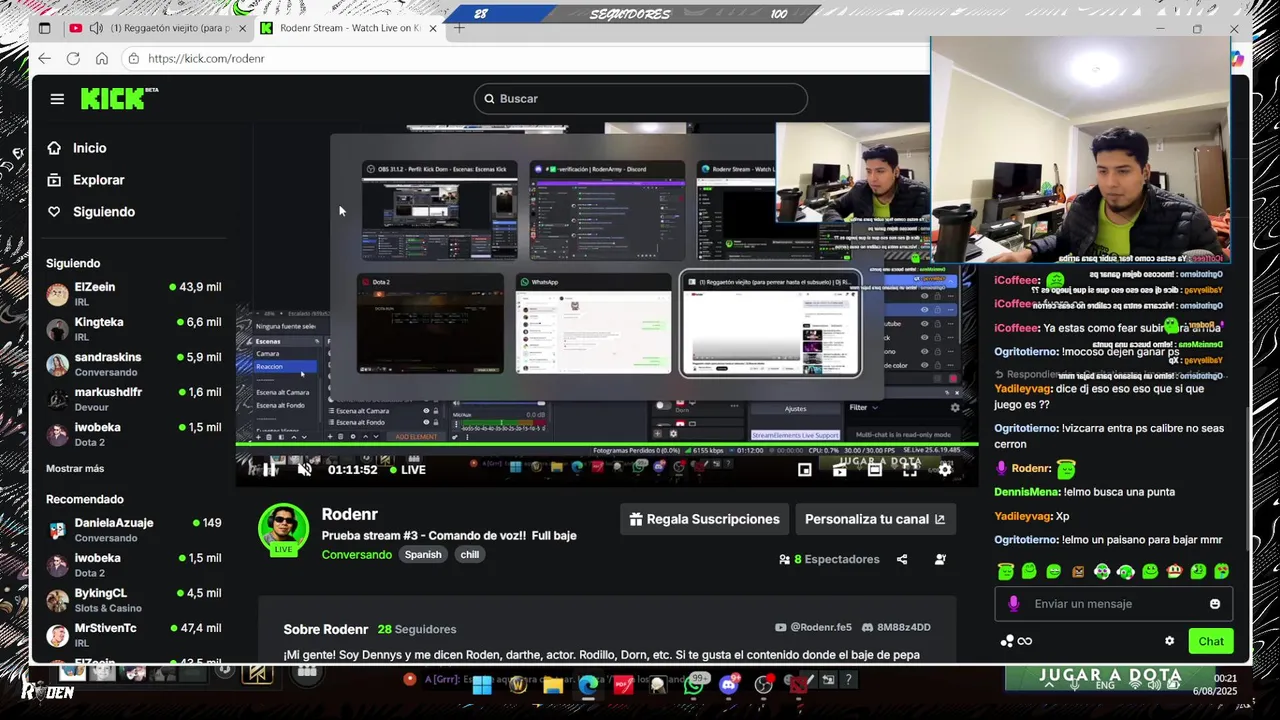
Task: Switch to the Reggaetón viejito browser tab
Action: point(158,28)
